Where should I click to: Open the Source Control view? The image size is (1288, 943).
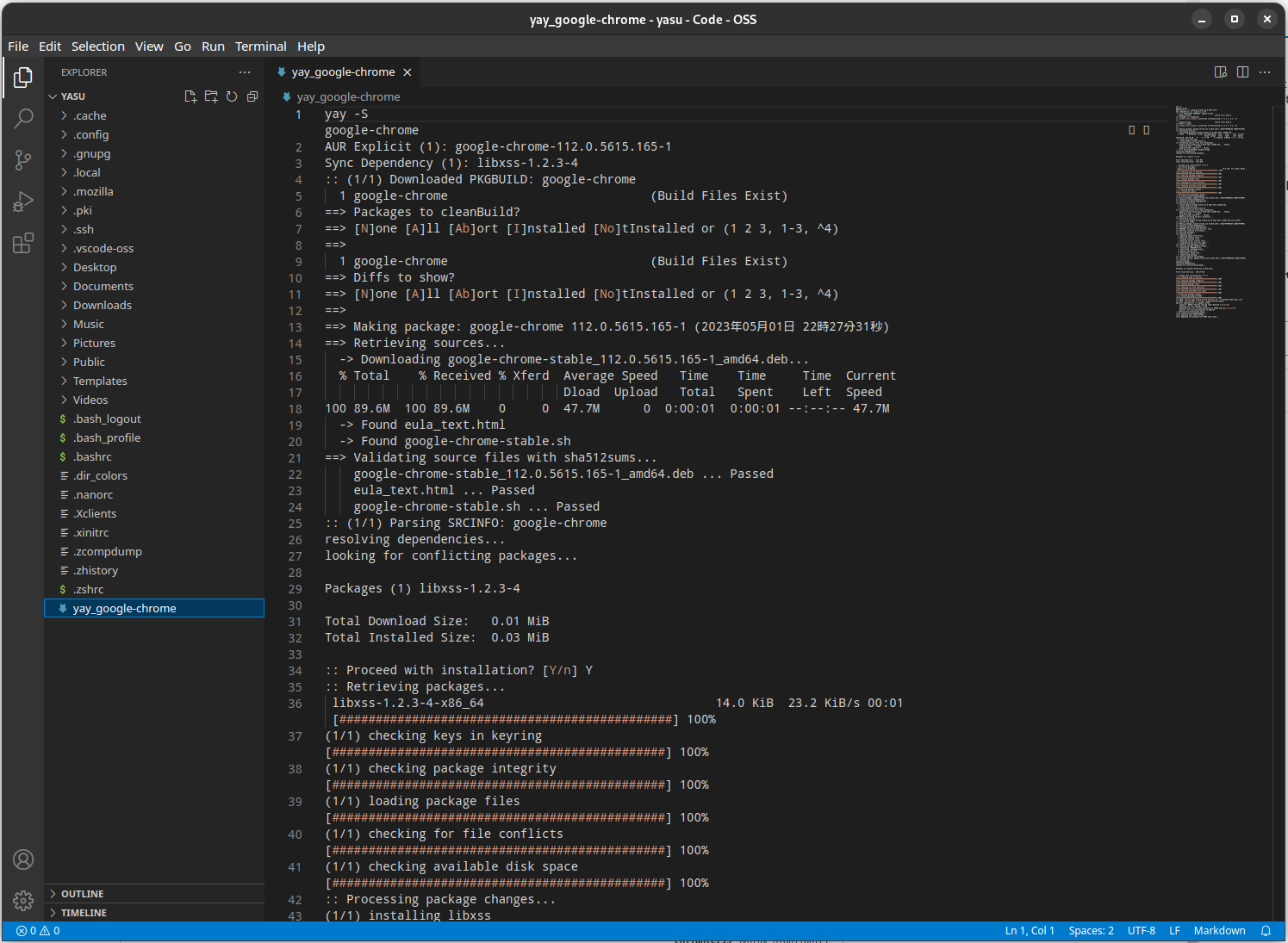point(23,160)
